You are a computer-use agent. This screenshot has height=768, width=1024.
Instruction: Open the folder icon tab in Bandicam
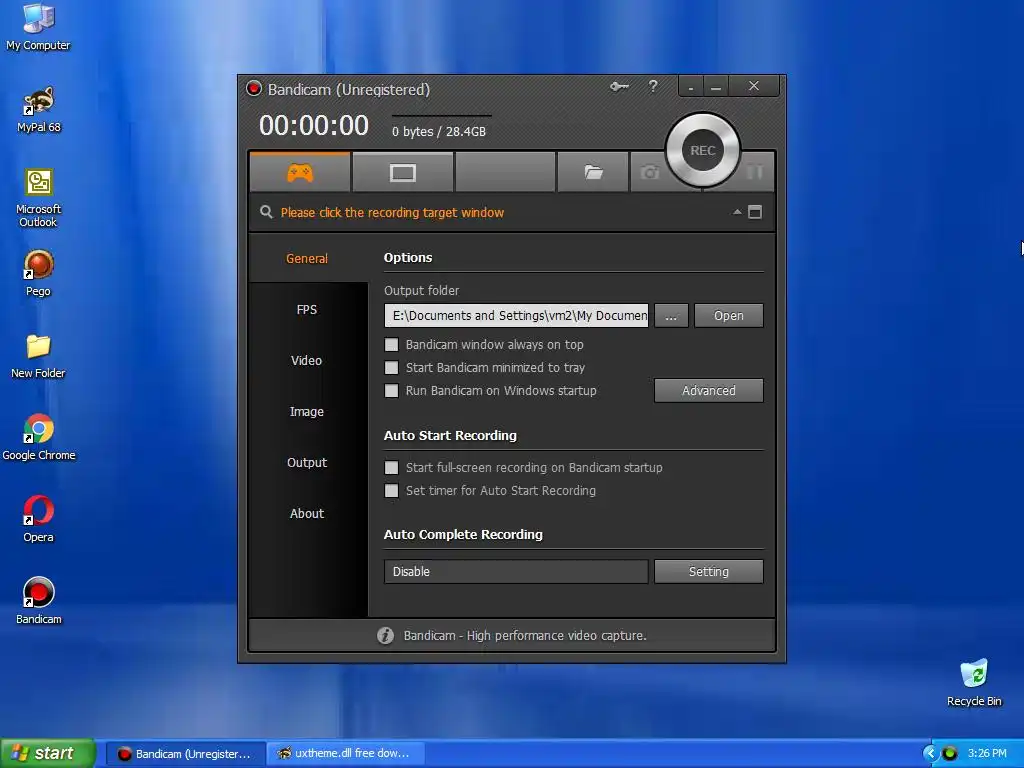pyautogui.click(x=593, y=172)
